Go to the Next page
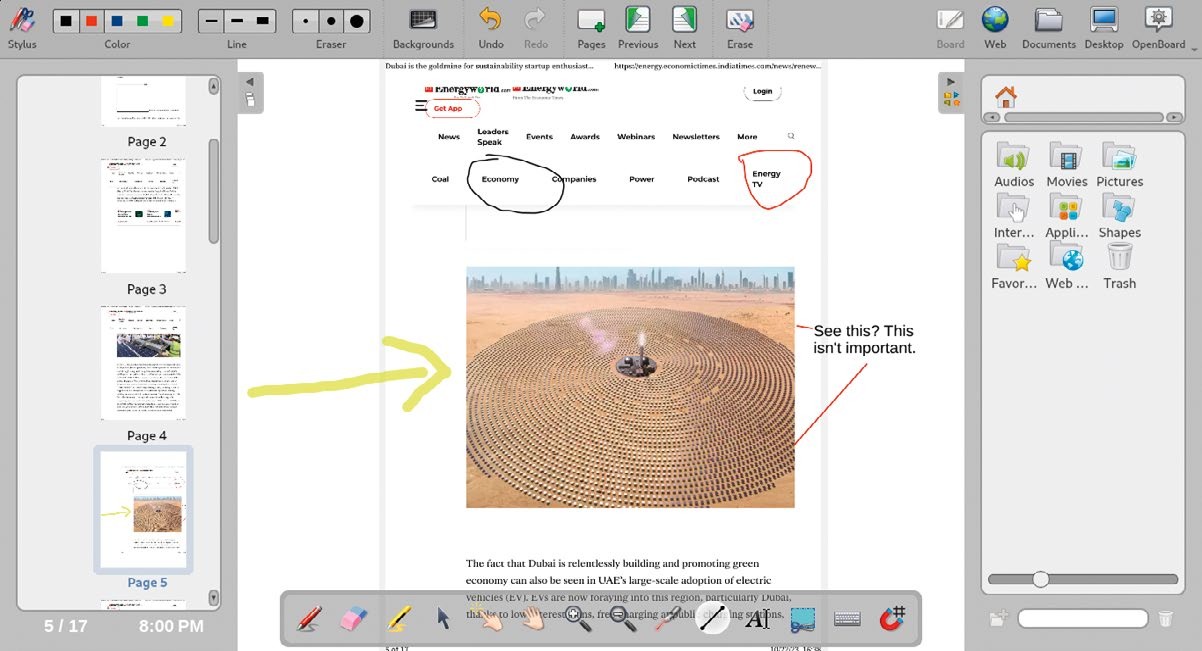 coord(684,28)
